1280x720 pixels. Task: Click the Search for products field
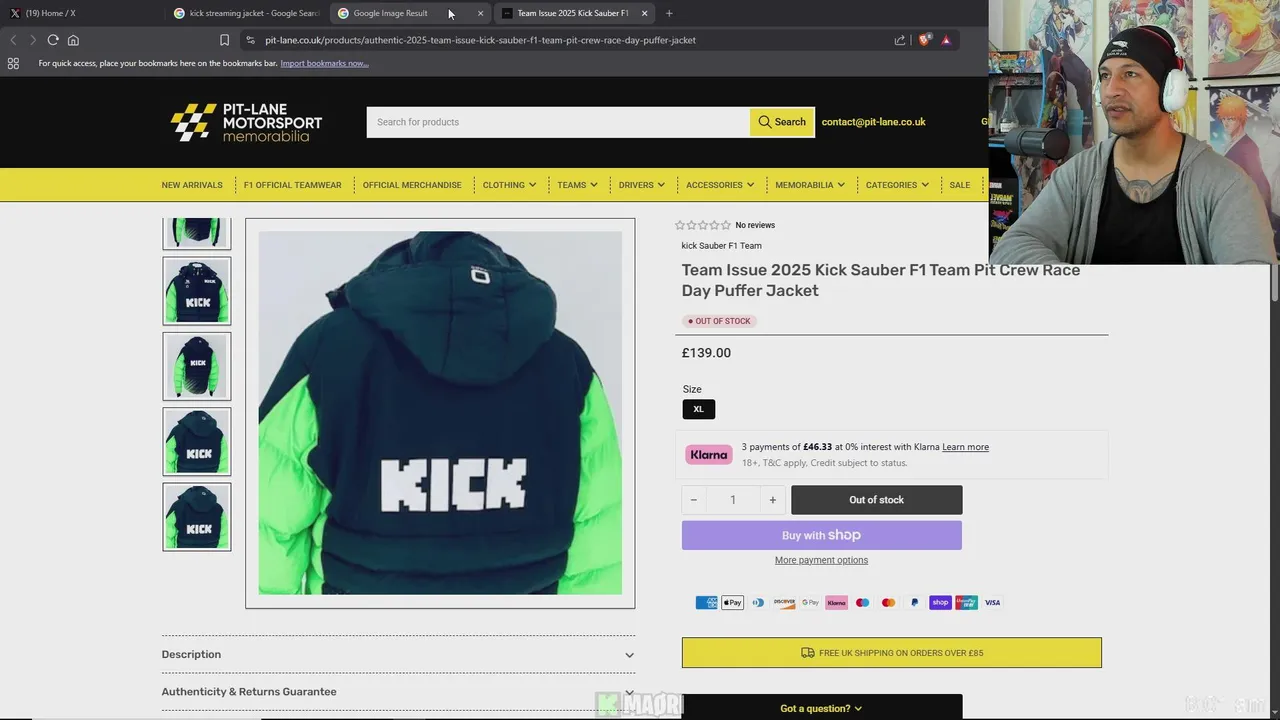[x=558, y=122]
